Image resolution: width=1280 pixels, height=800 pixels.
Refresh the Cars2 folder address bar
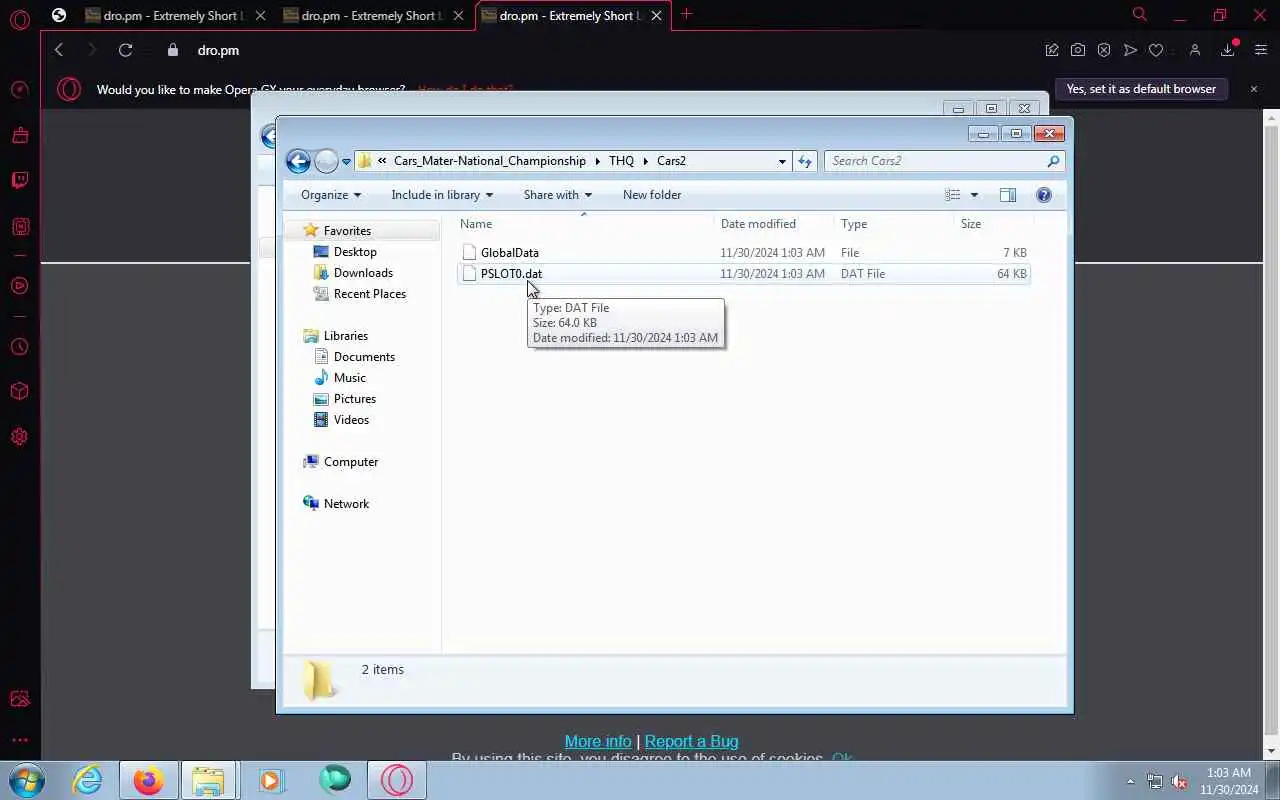[805, 161]
